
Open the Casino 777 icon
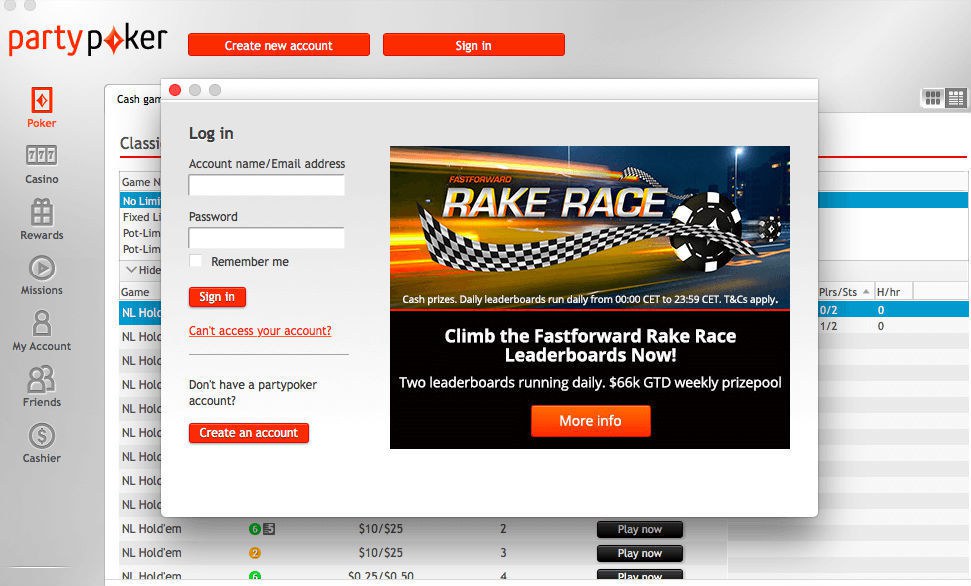coord(41,156)
